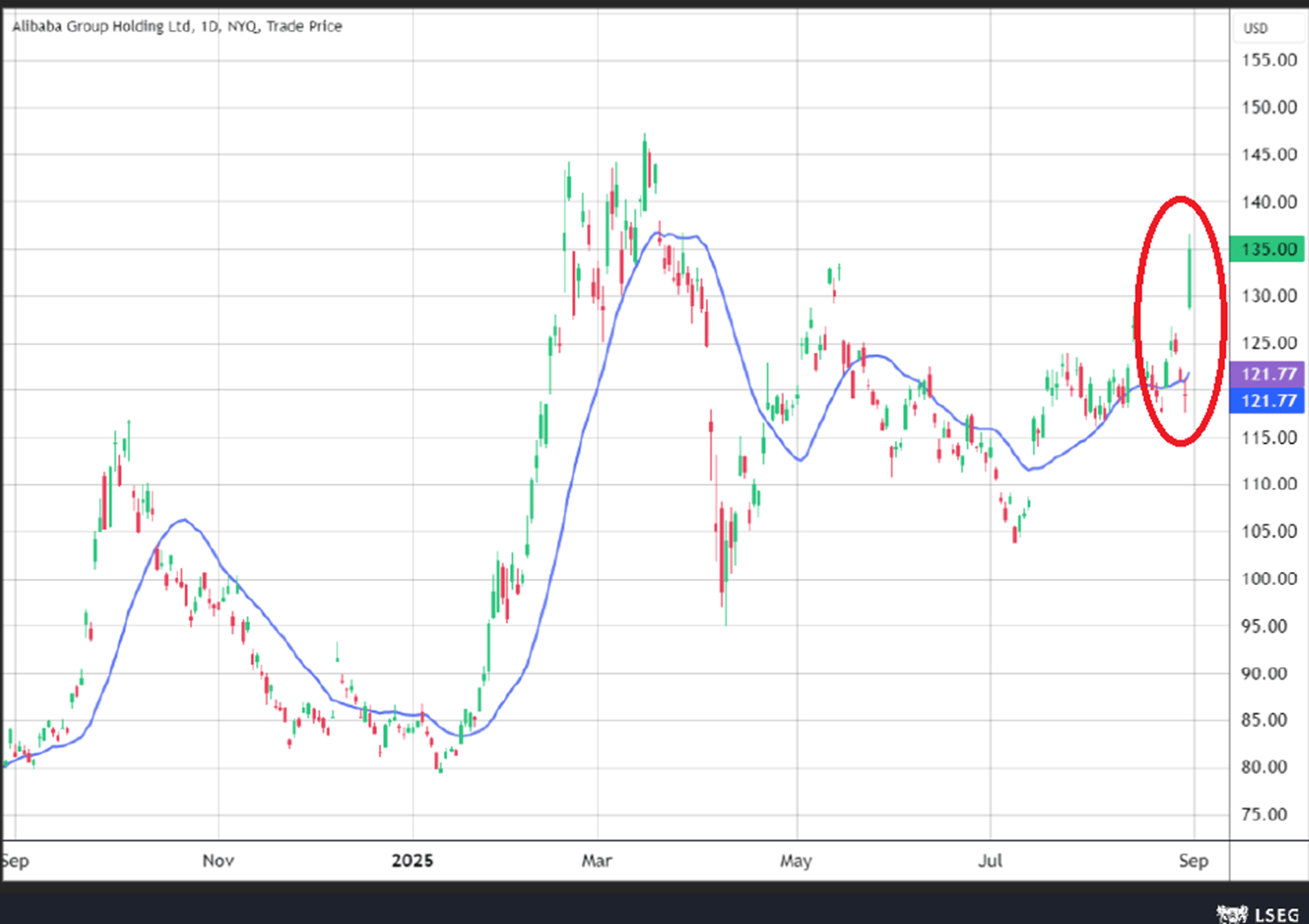
Task: Click the rightmost Sep date axis label
Action: [x=1193, y=860]
